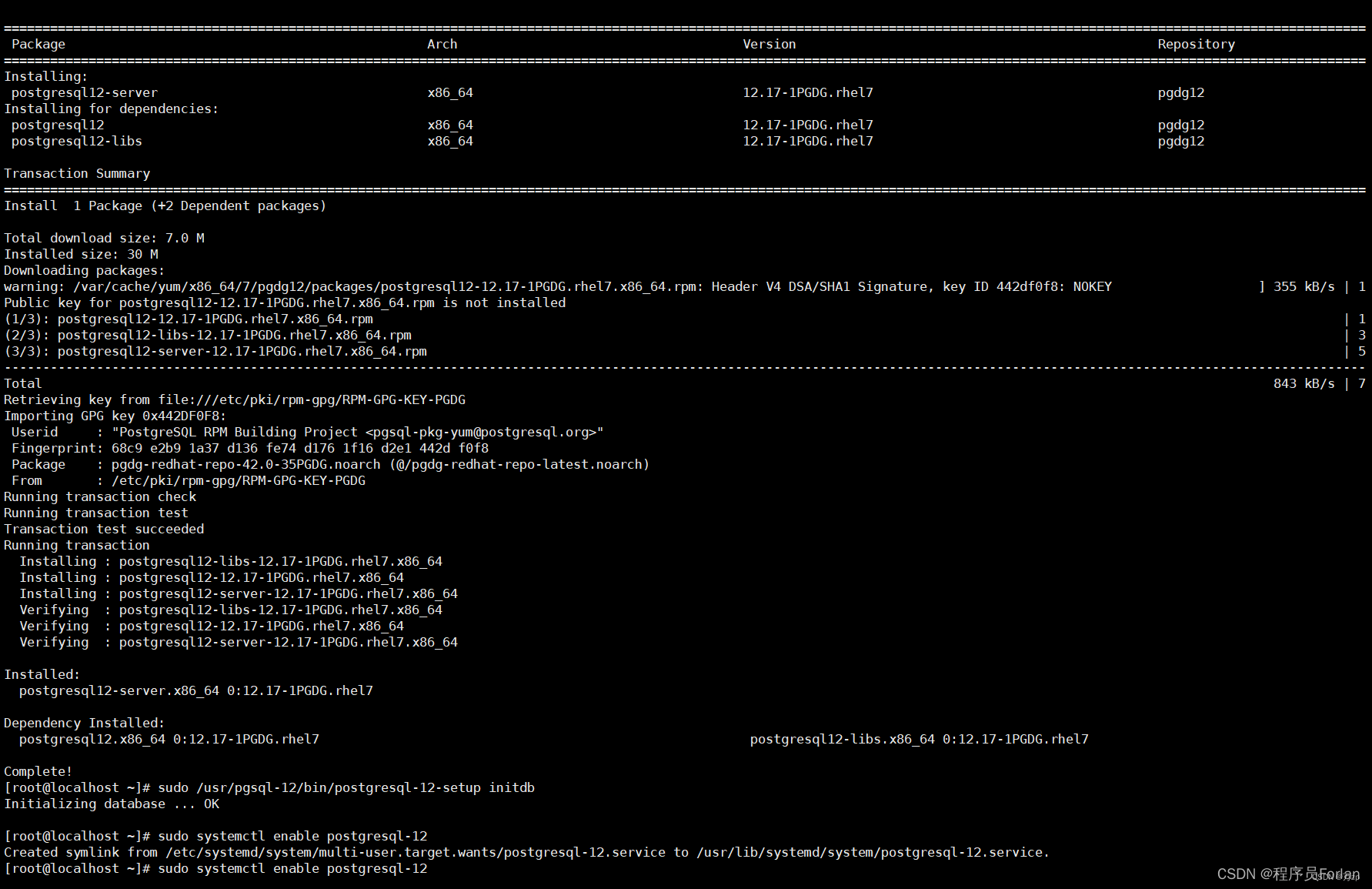Click the pgdg-redhat-repo-42.0-35PGDG.noarch line

pyautogui.click(x=331, y=464)
